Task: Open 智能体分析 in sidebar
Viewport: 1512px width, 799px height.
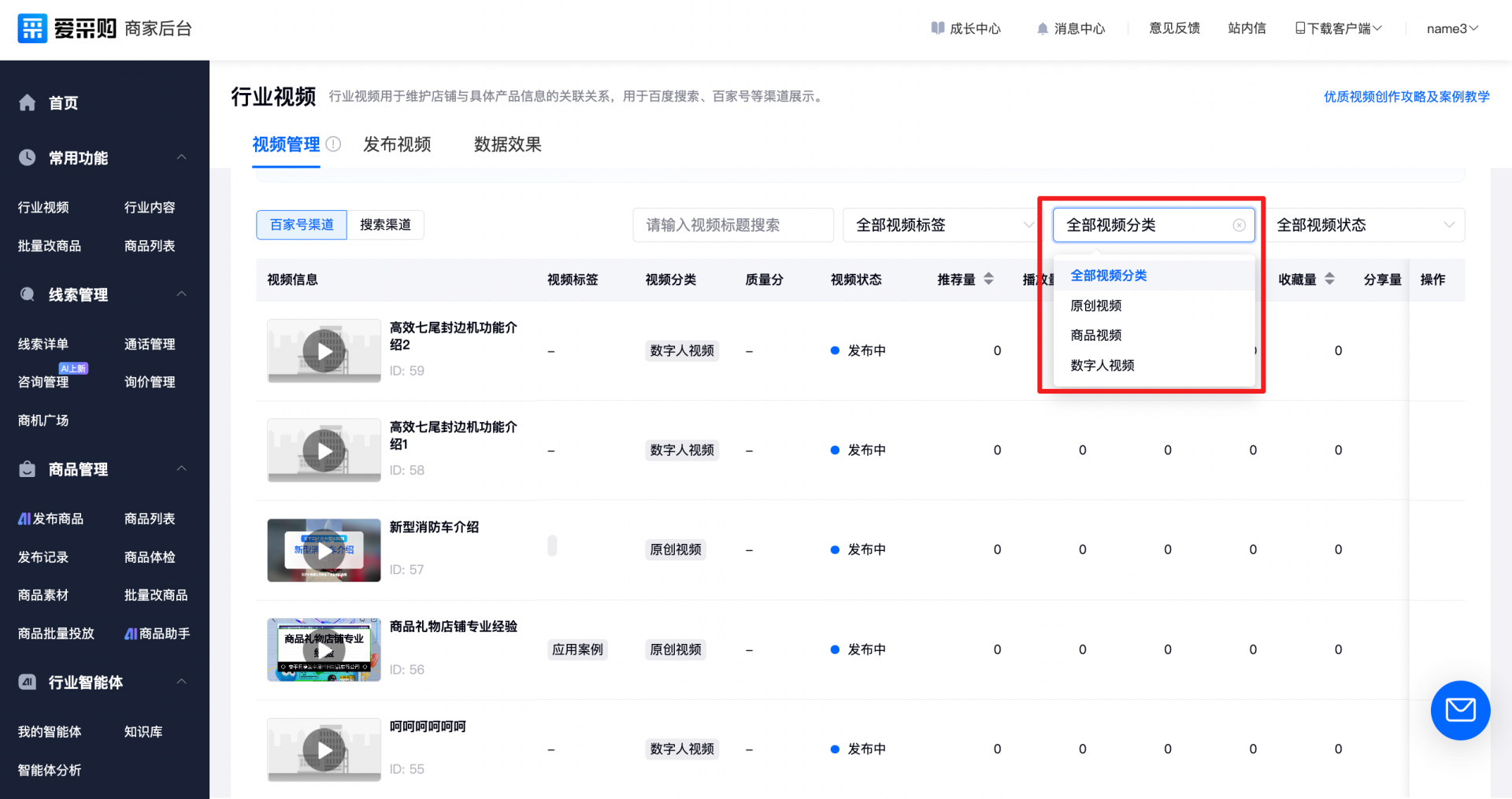Action: pos(50,770)
